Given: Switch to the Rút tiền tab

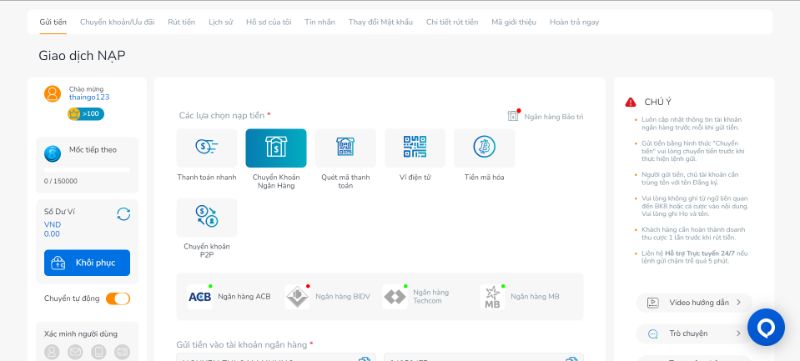Looking at the screenshot, I should click(x=181, y=22).
